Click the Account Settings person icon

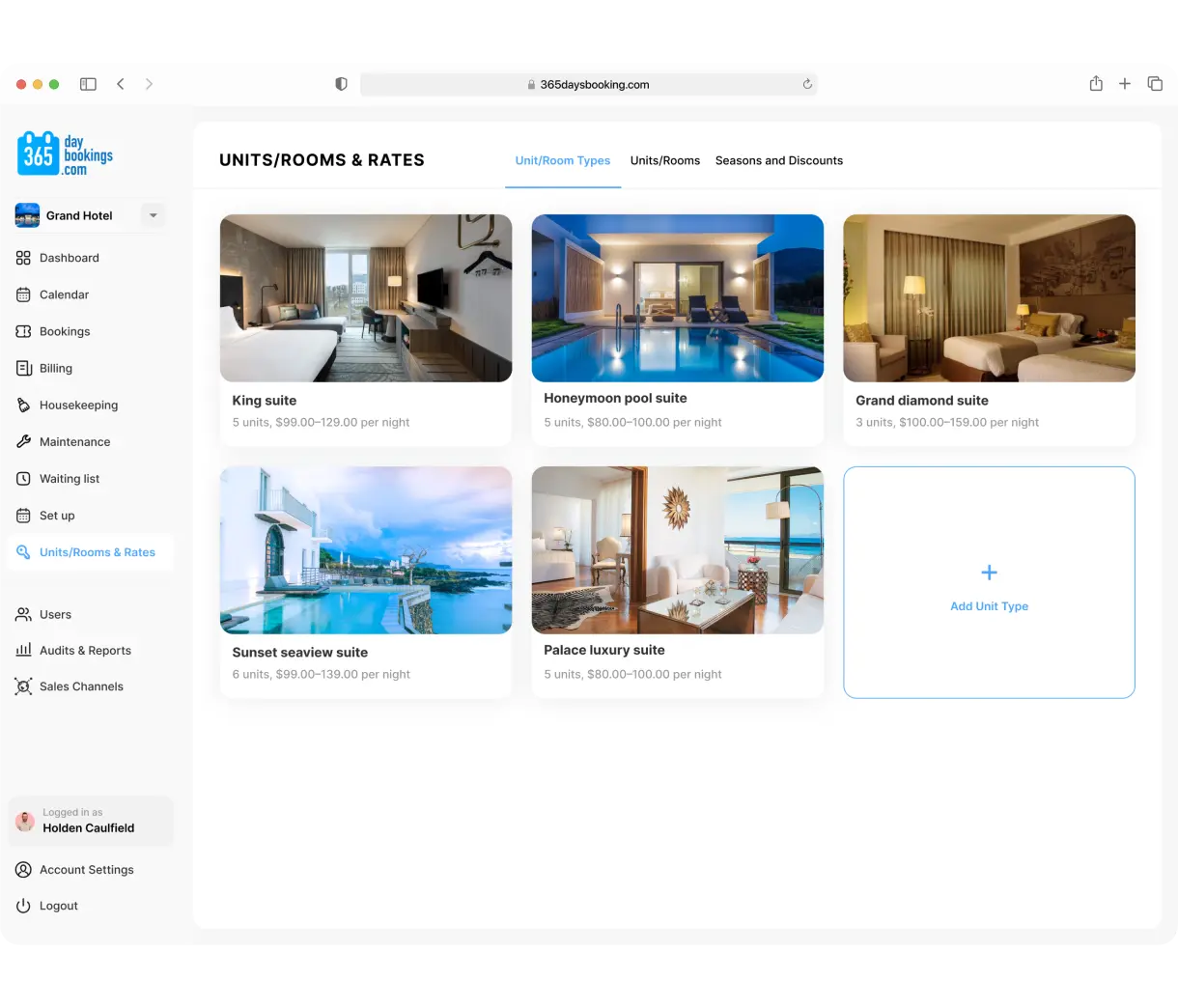23,869
